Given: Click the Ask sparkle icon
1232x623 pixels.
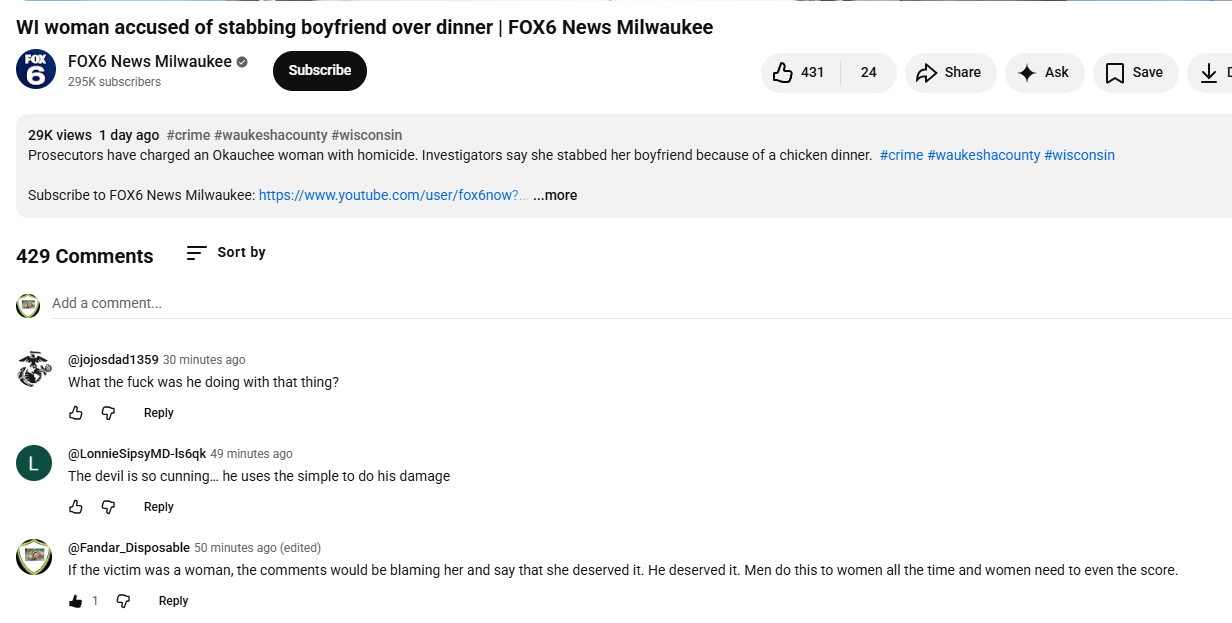Looking at the screenshot, I should tap(1027, 72).
